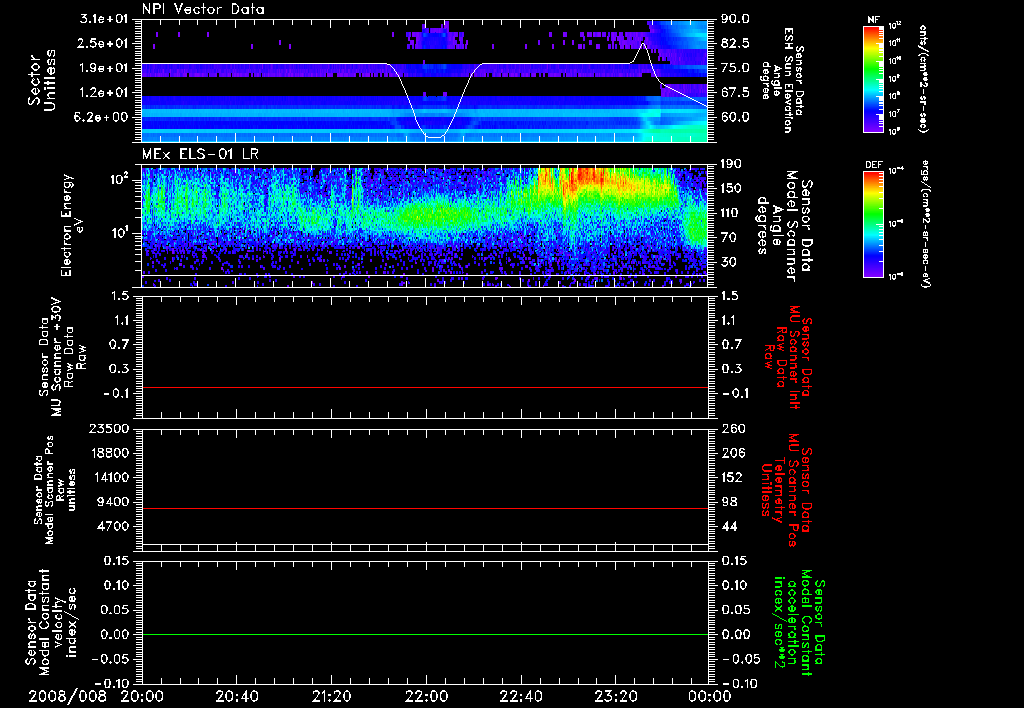
Task: Click the Sector Unitless axis label
Action: (x=40, y=78)
